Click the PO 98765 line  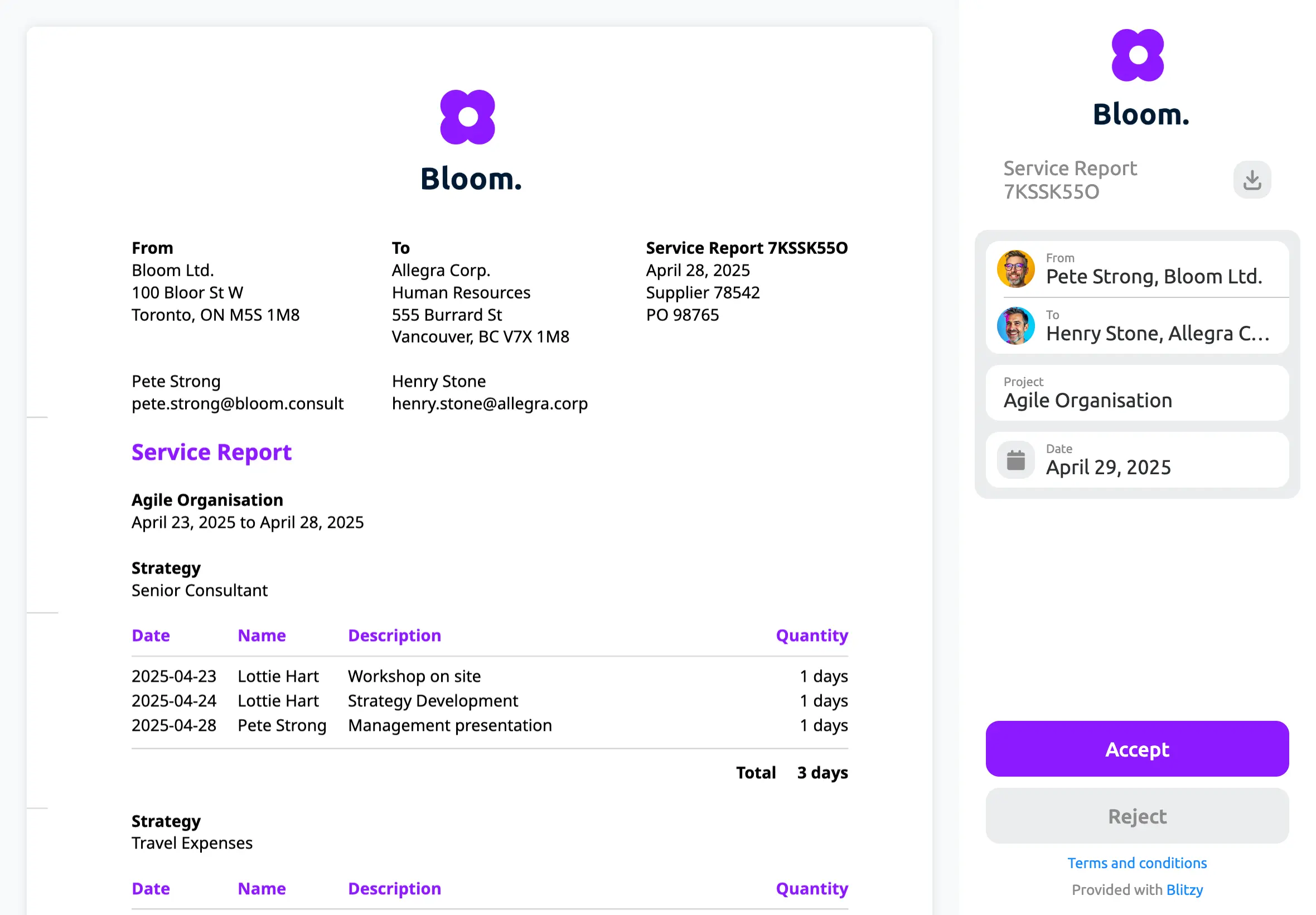[x=682, y=315]
